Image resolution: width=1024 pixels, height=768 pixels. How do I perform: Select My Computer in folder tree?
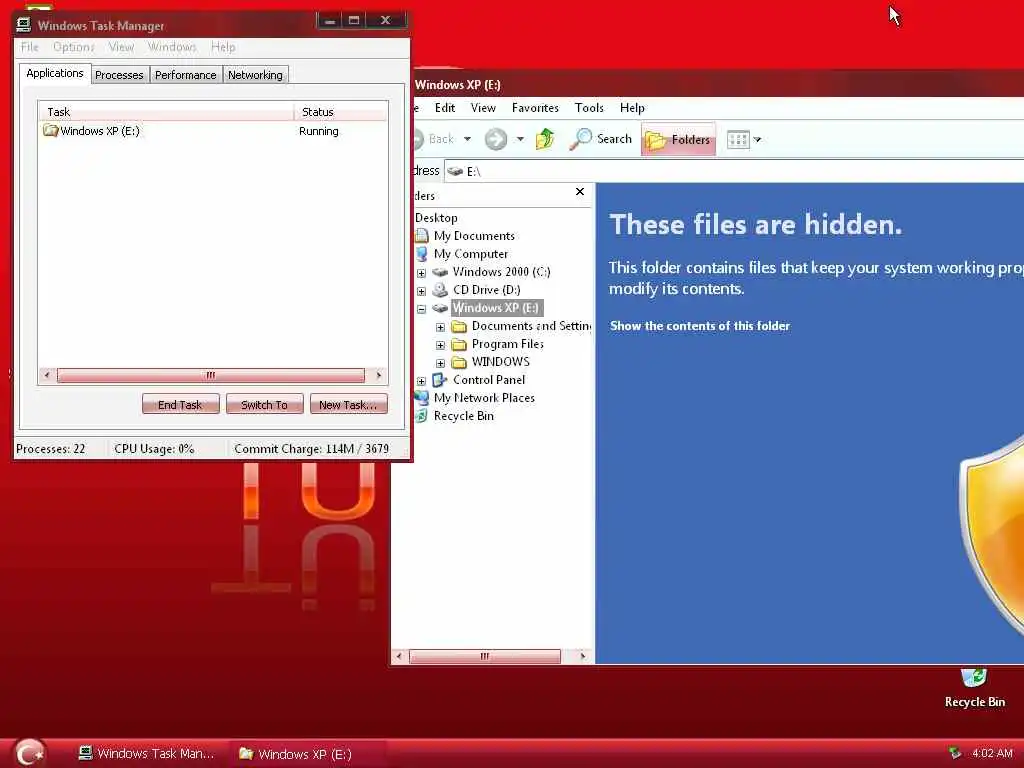click(471, 254)
